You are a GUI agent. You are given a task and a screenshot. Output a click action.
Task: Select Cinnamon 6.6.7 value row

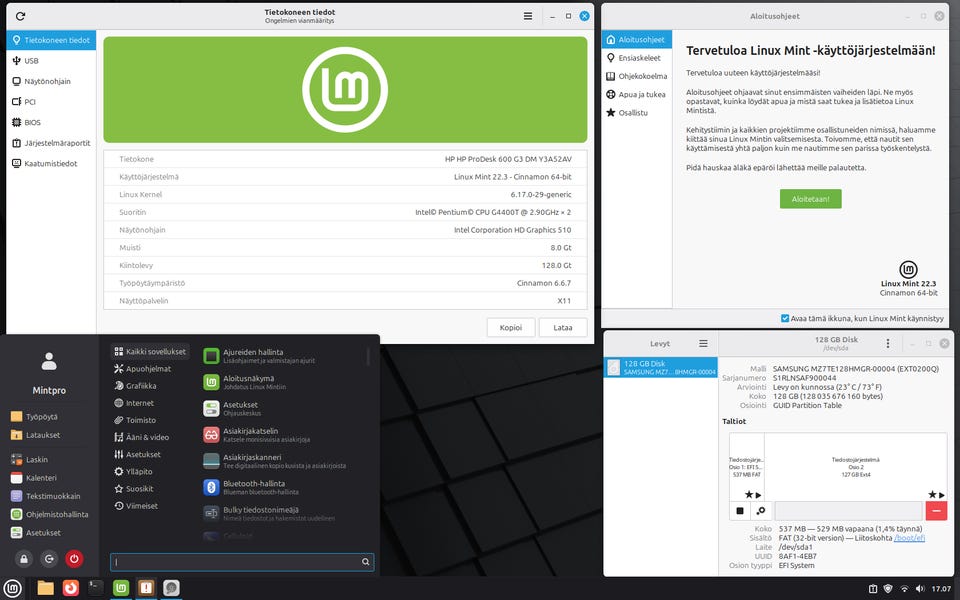click(345, 283)
